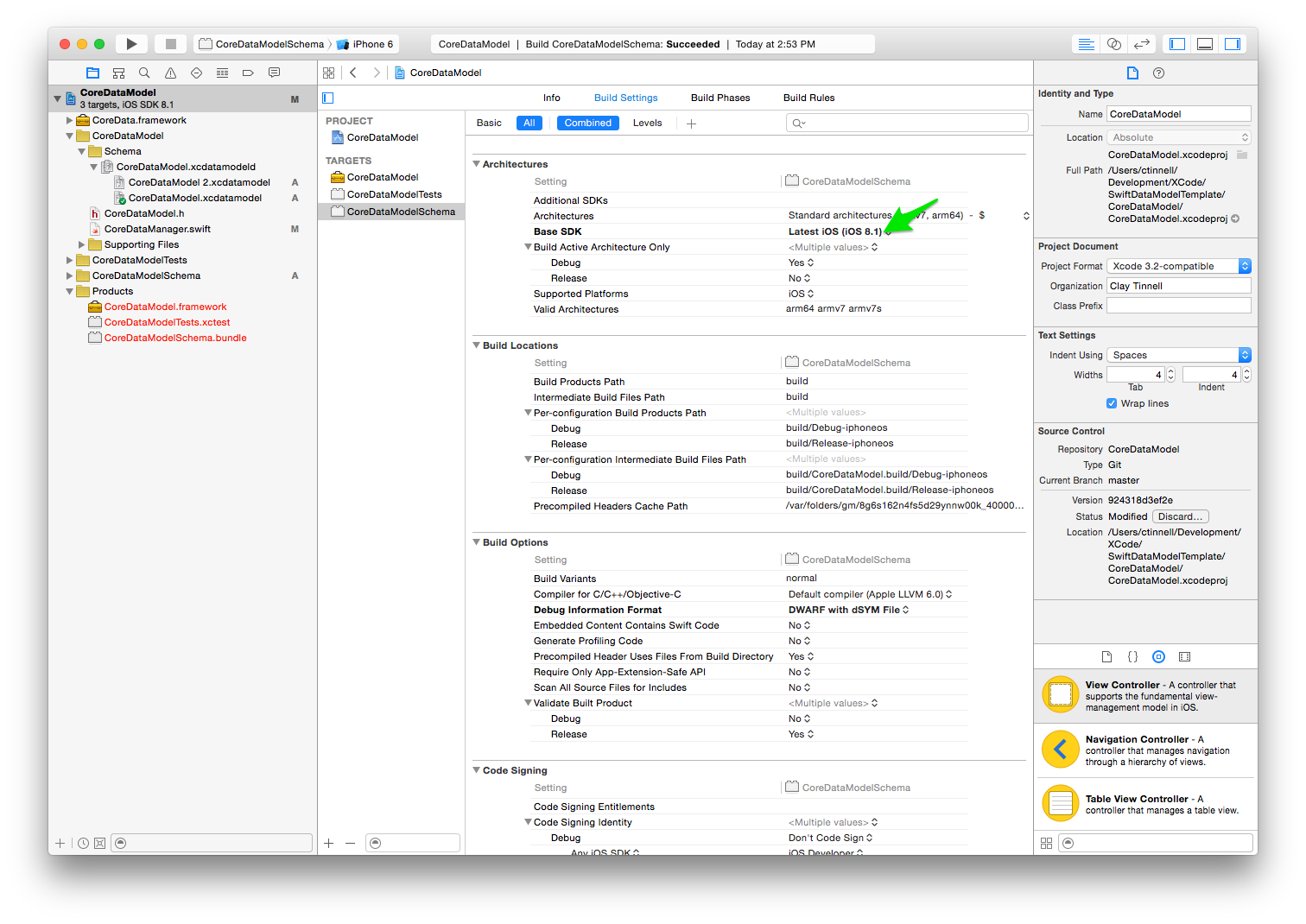Show only source-controlled files filter
Viewport: 1306px width, 924px height.
point(99,843)
